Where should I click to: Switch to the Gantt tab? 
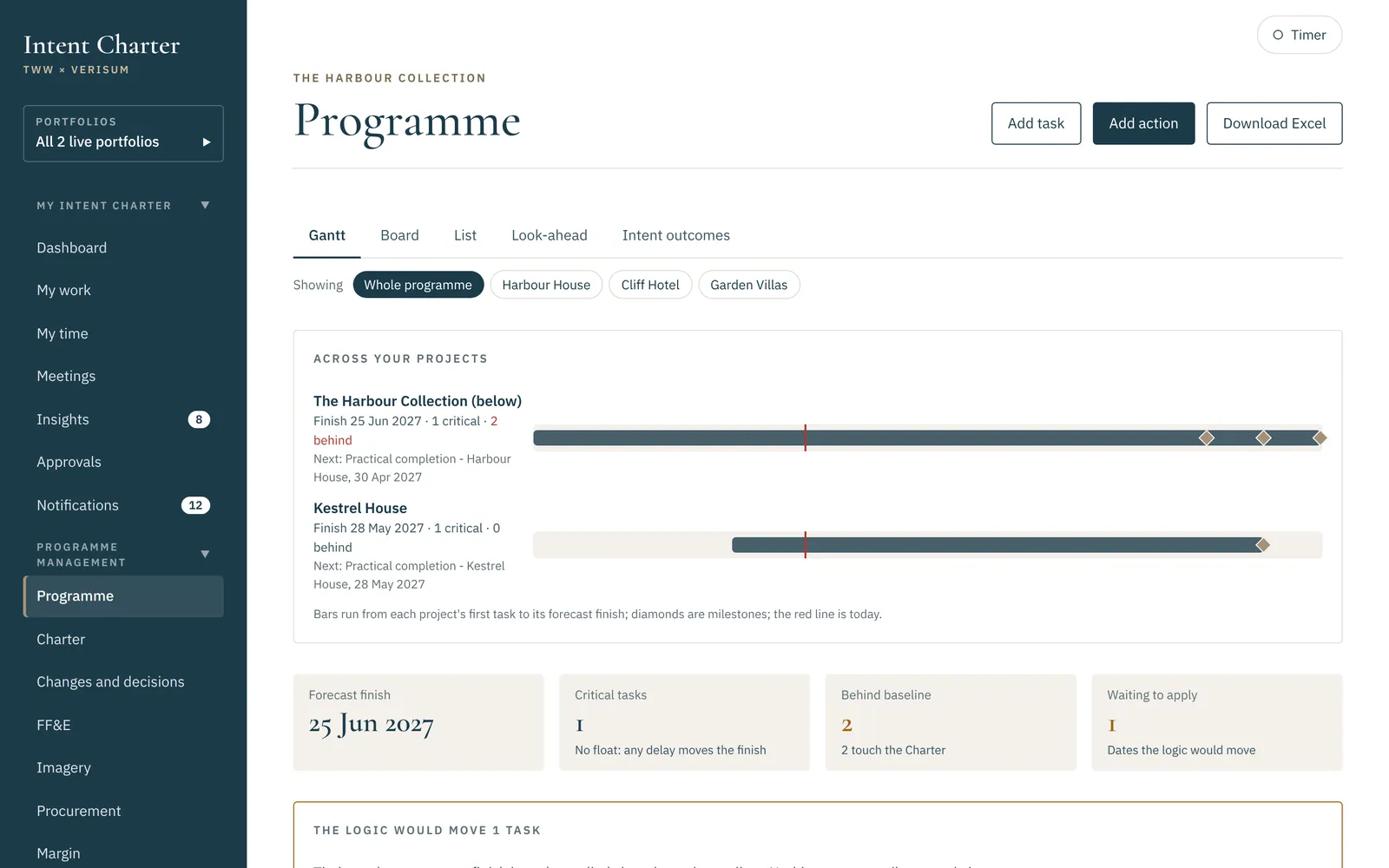click(x=326, y=235)
